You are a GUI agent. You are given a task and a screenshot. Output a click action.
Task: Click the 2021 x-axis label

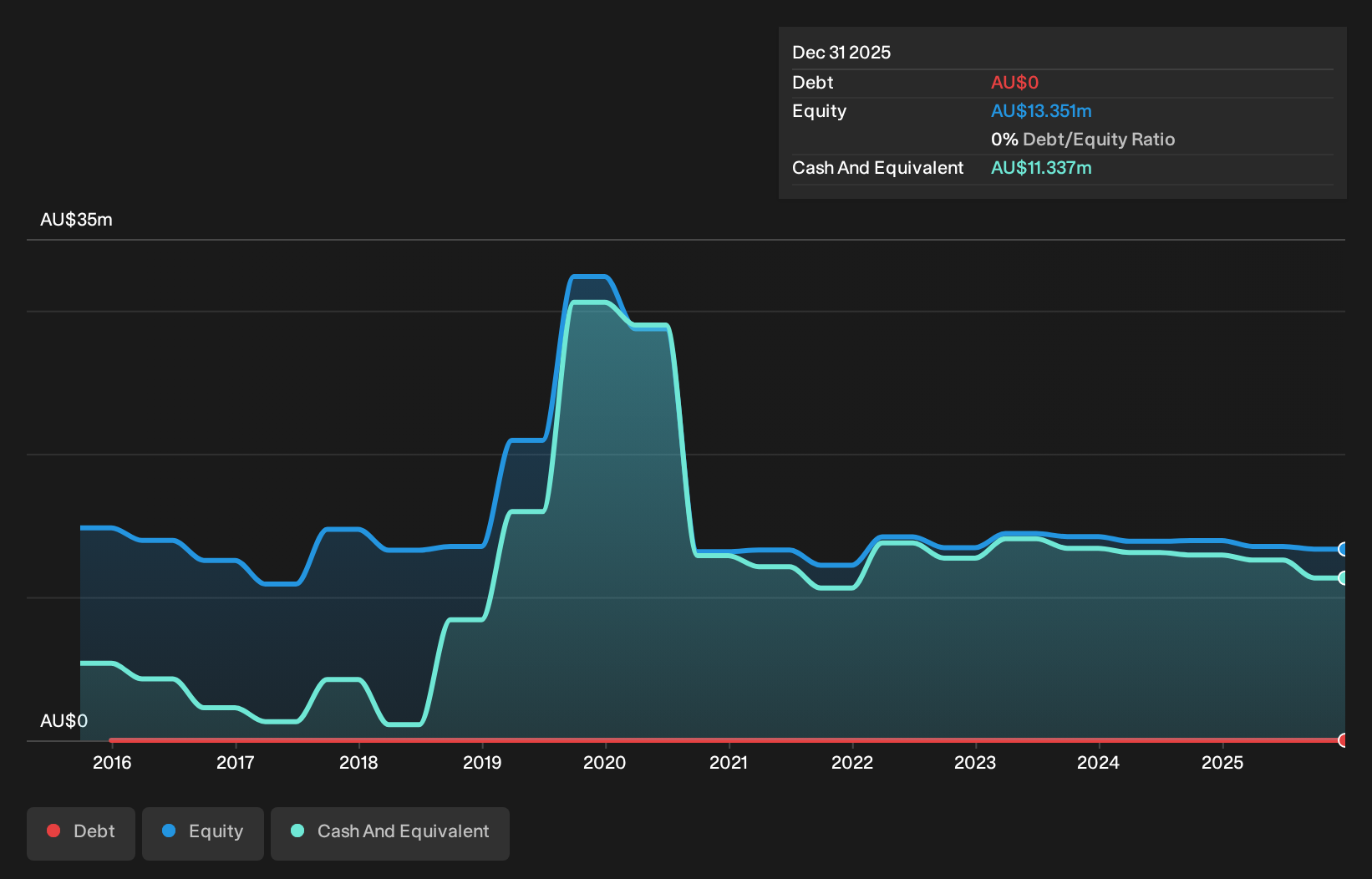[729, 763]
